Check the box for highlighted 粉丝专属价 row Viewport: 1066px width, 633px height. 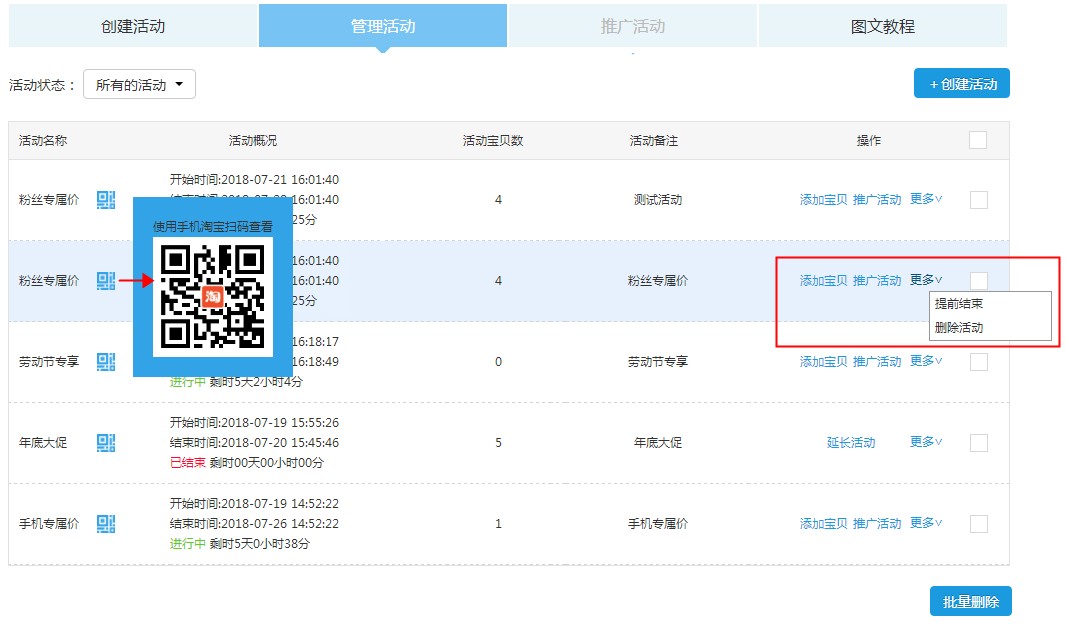[x=978, y=280]
